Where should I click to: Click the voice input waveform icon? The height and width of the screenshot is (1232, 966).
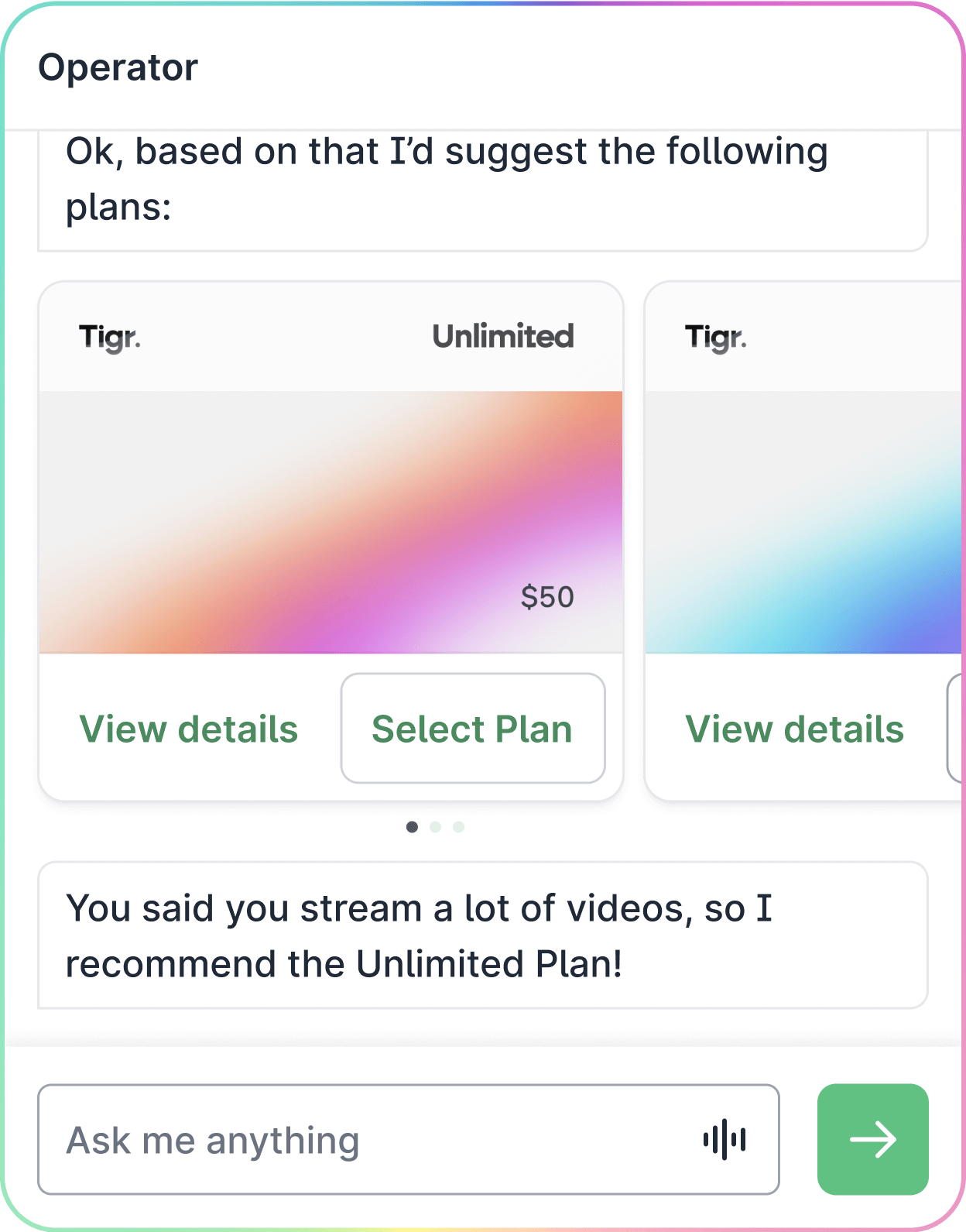point(724,1139)
